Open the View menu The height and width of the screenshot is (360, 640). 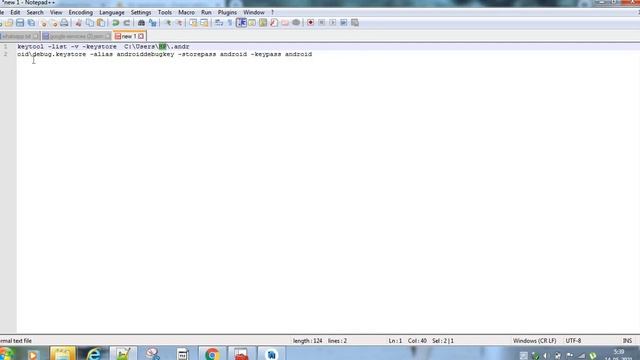[56, 13]
